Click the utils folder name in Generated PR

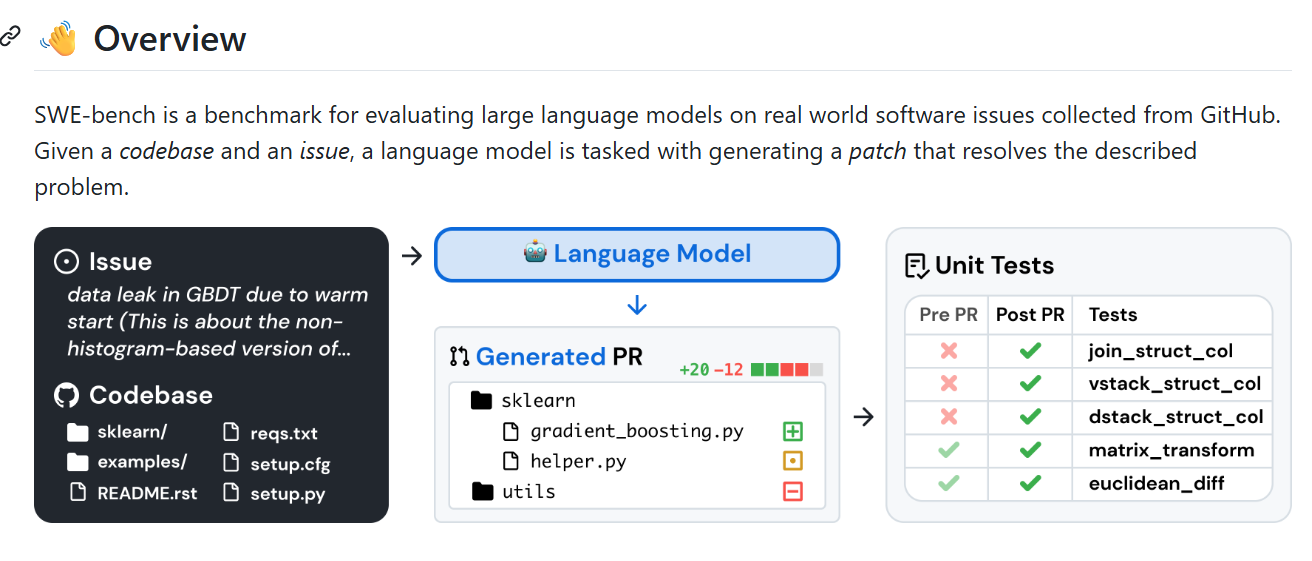tap(528, 492)
